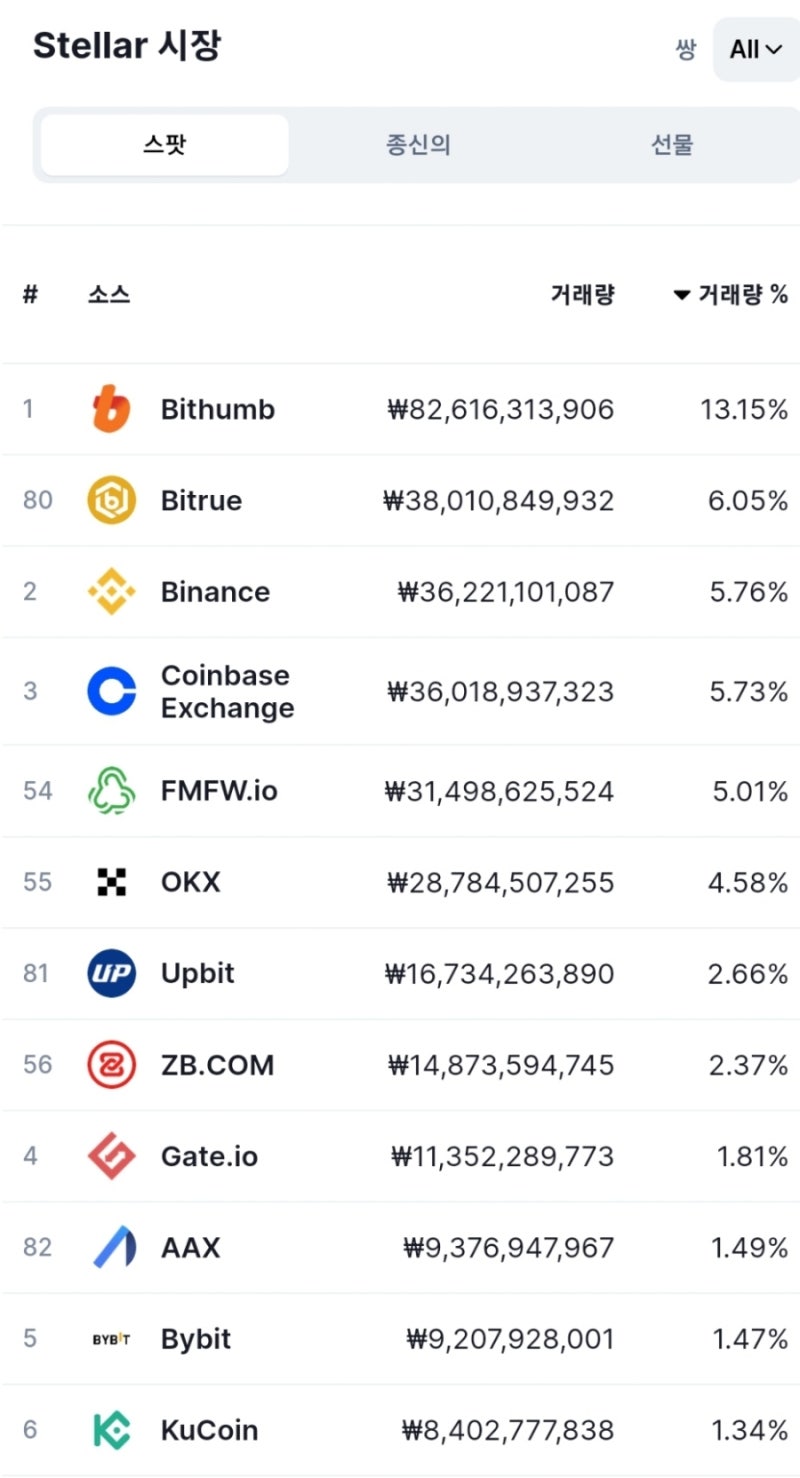The height and width of the screenshot is (1478, 800).
Task: Open the All pairs dropdown
Action: click(756, 49)
